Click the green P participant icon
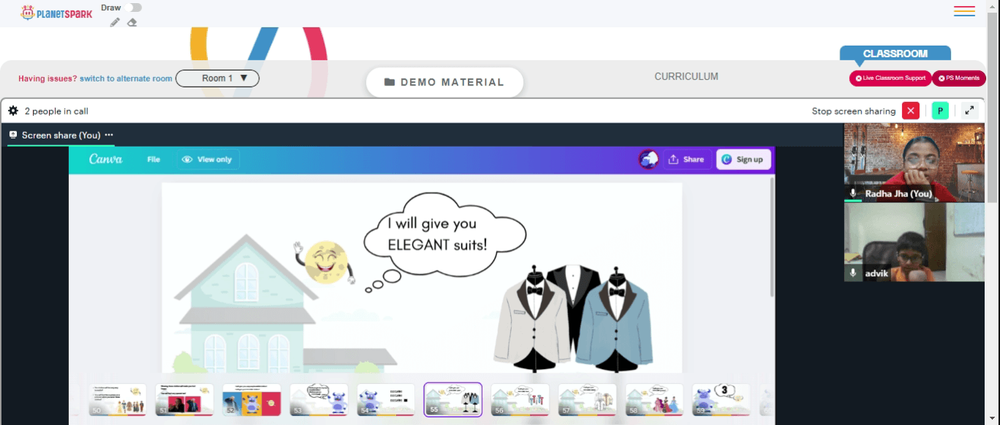The width and height of the screenshot is (1000, 425). click(940, 111)
